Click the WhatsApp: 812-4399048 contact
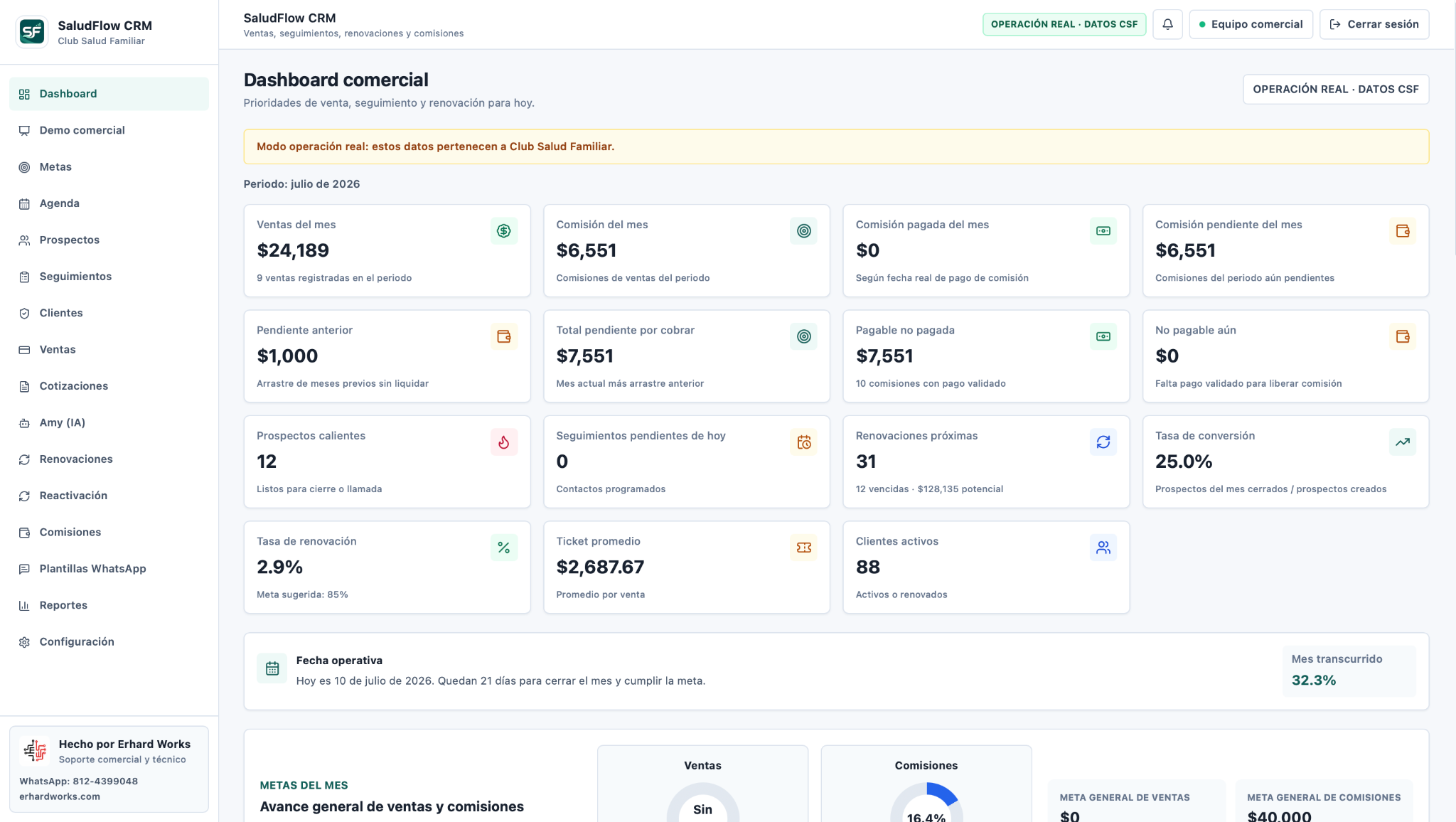The width and height of the screenshot is (1456, 822). click(78, 781)
